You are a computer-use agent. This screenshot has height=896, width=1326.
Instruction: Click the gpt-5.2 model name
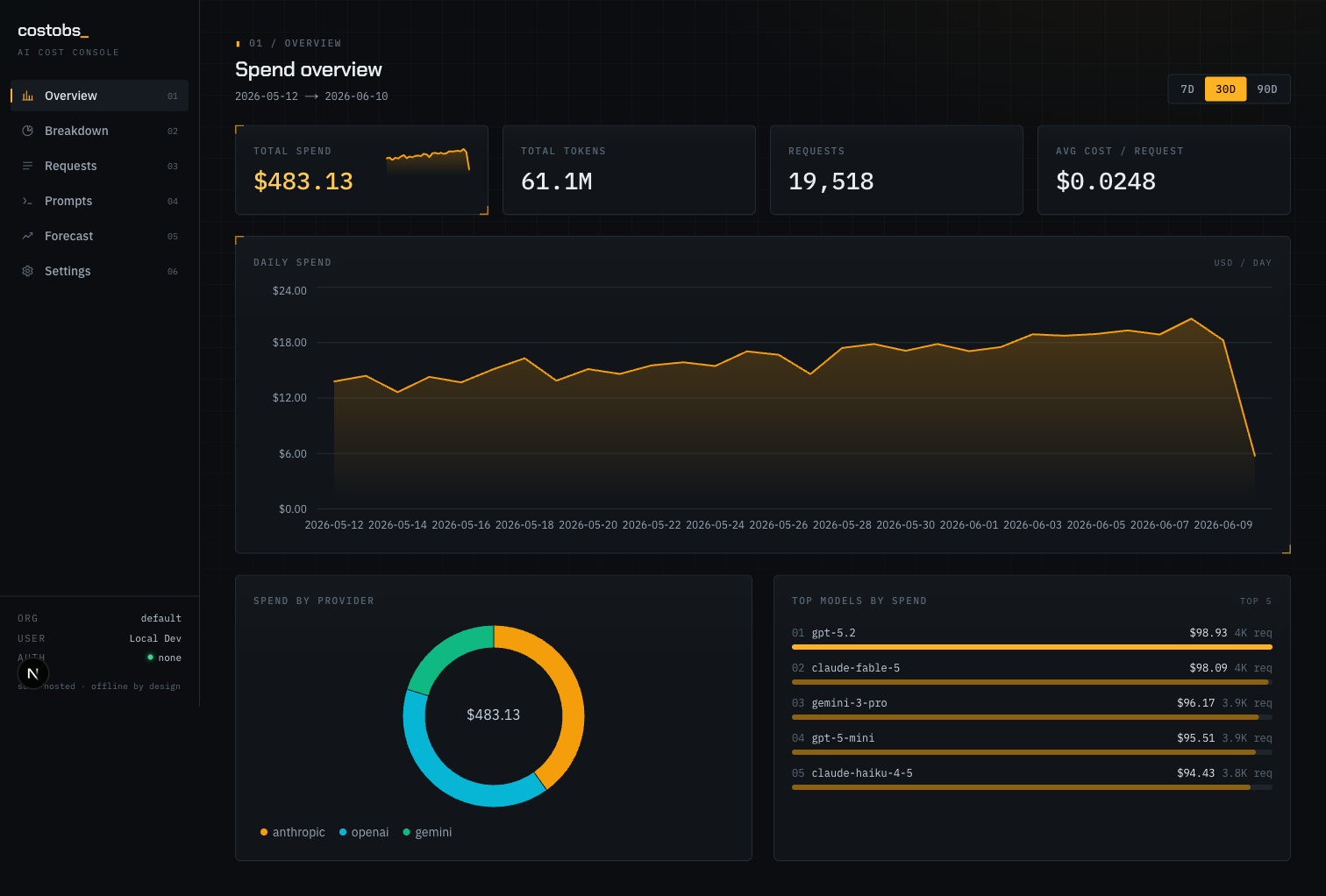pyautogui.click(x=833, y=633)
